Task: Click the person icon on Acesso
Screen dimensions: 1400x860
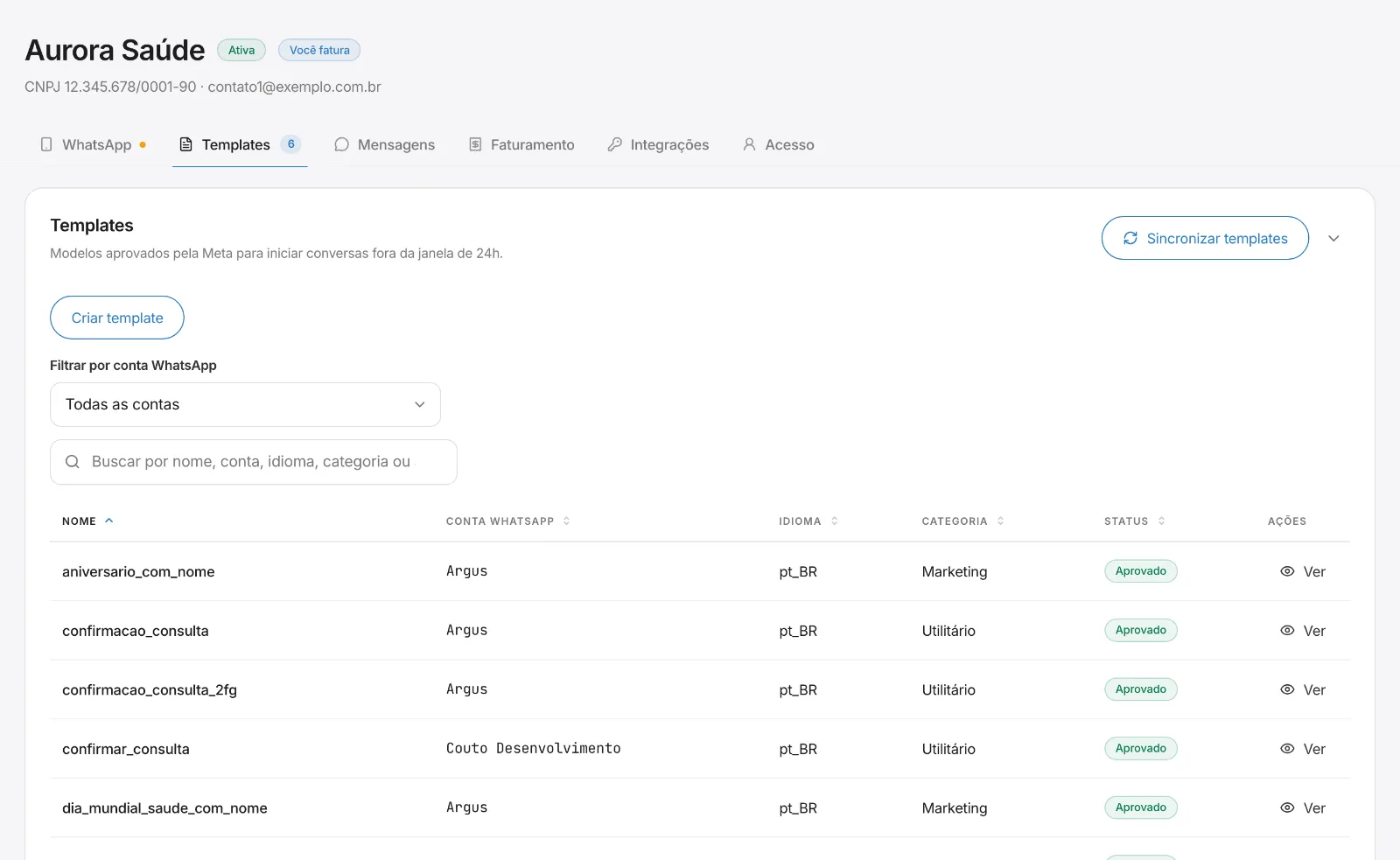Action: pos(749,144)
